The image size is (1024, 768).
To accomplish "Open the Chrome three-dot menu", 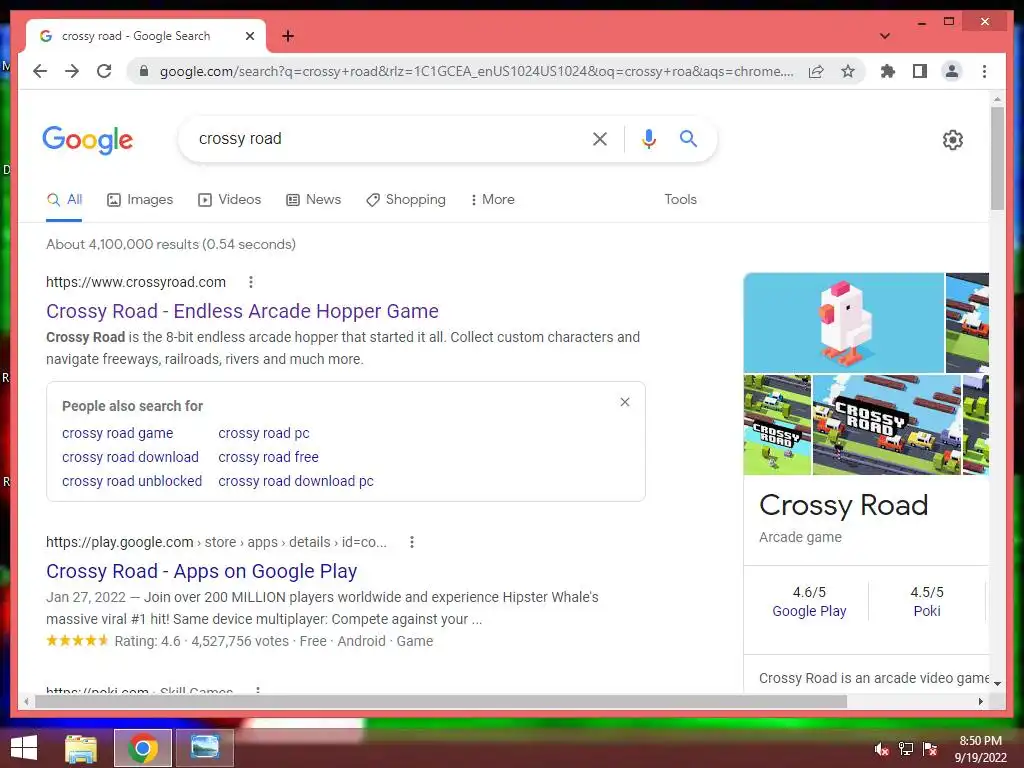I will click(984, 71).
